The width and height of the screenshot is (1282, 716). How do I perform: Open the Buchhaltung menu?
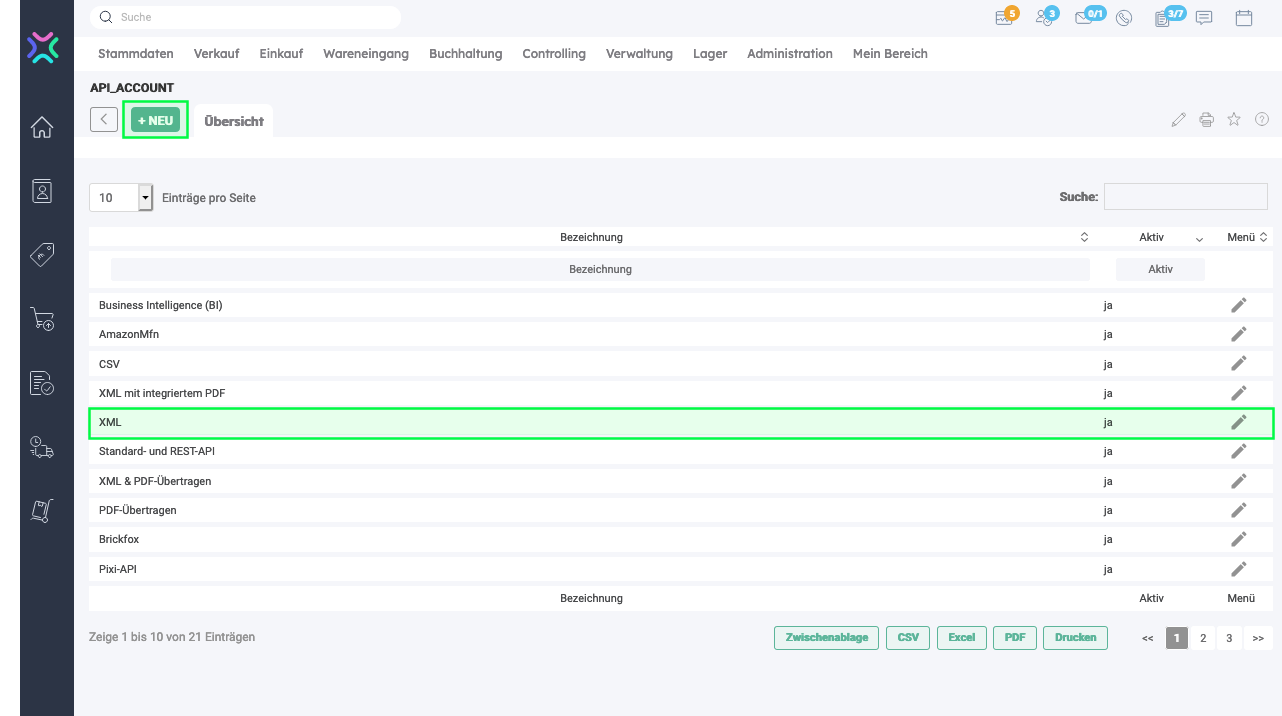point(465,54)
